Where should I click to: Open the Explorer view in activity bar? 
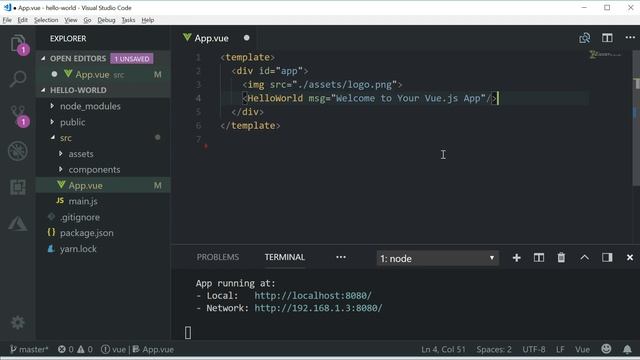pyautogui.click(x=18, y=43)
